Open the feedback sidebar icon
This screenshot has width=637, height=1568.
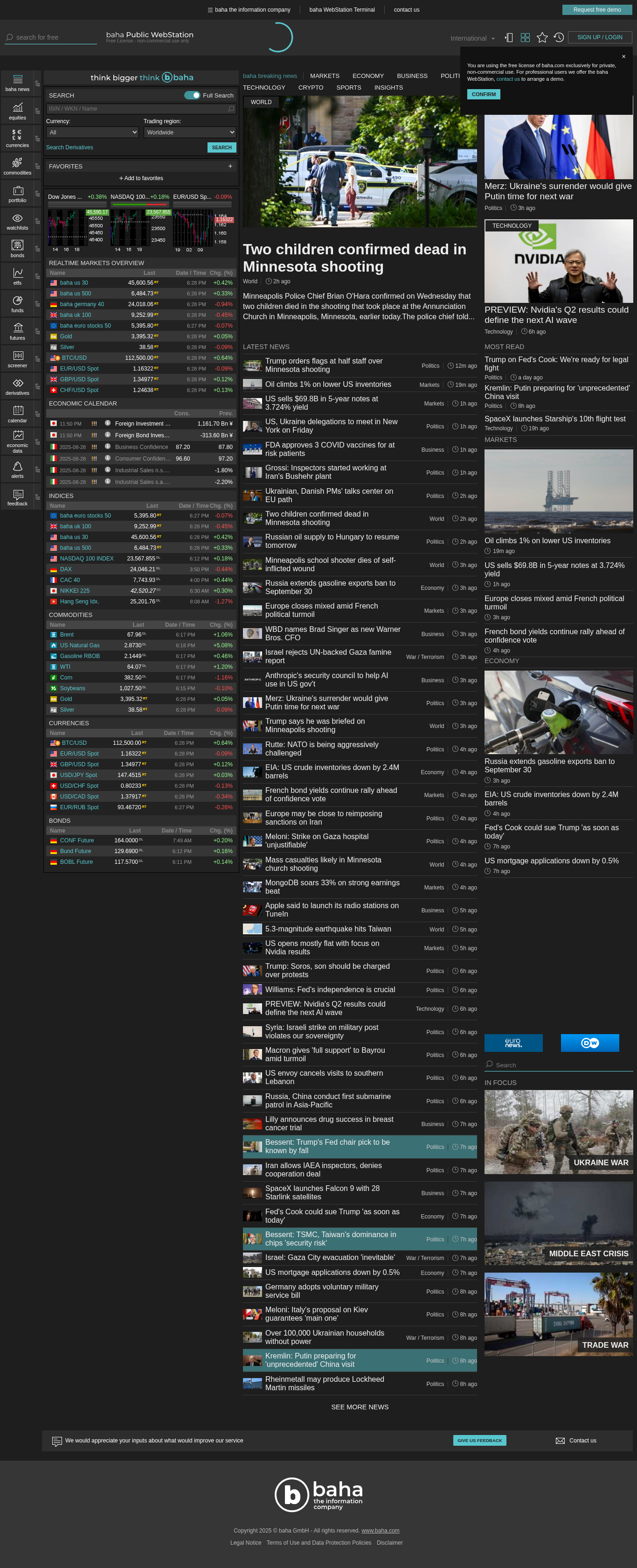pyautogui.click(x=18, y=497)
